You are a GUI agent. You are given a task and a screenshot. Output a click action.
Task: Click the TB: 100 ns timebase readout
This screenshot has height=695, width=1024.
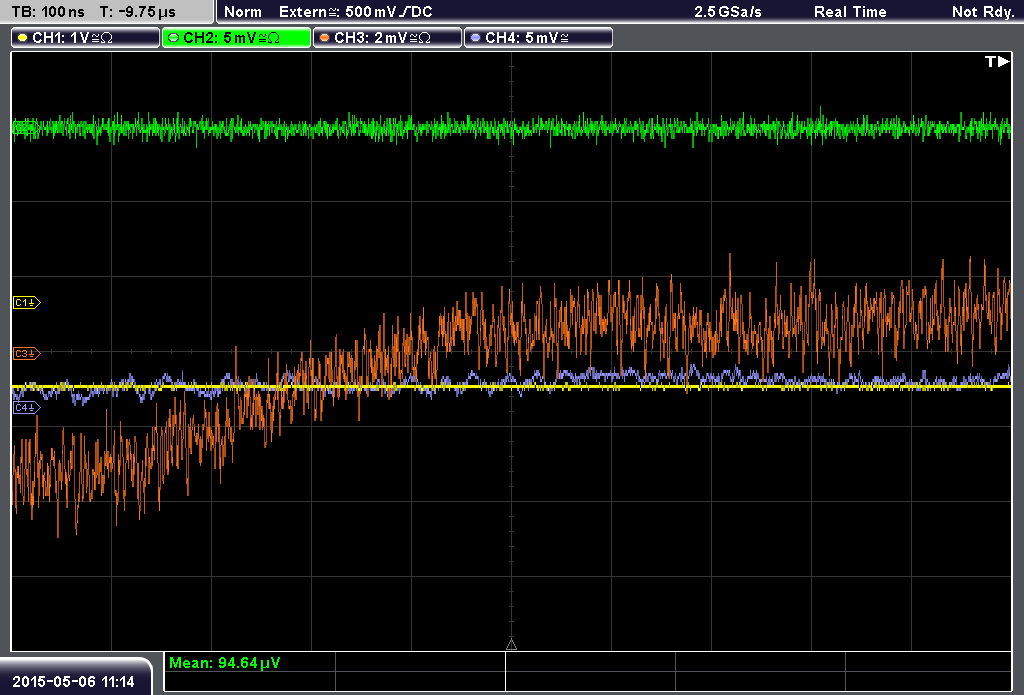point(48,12)
